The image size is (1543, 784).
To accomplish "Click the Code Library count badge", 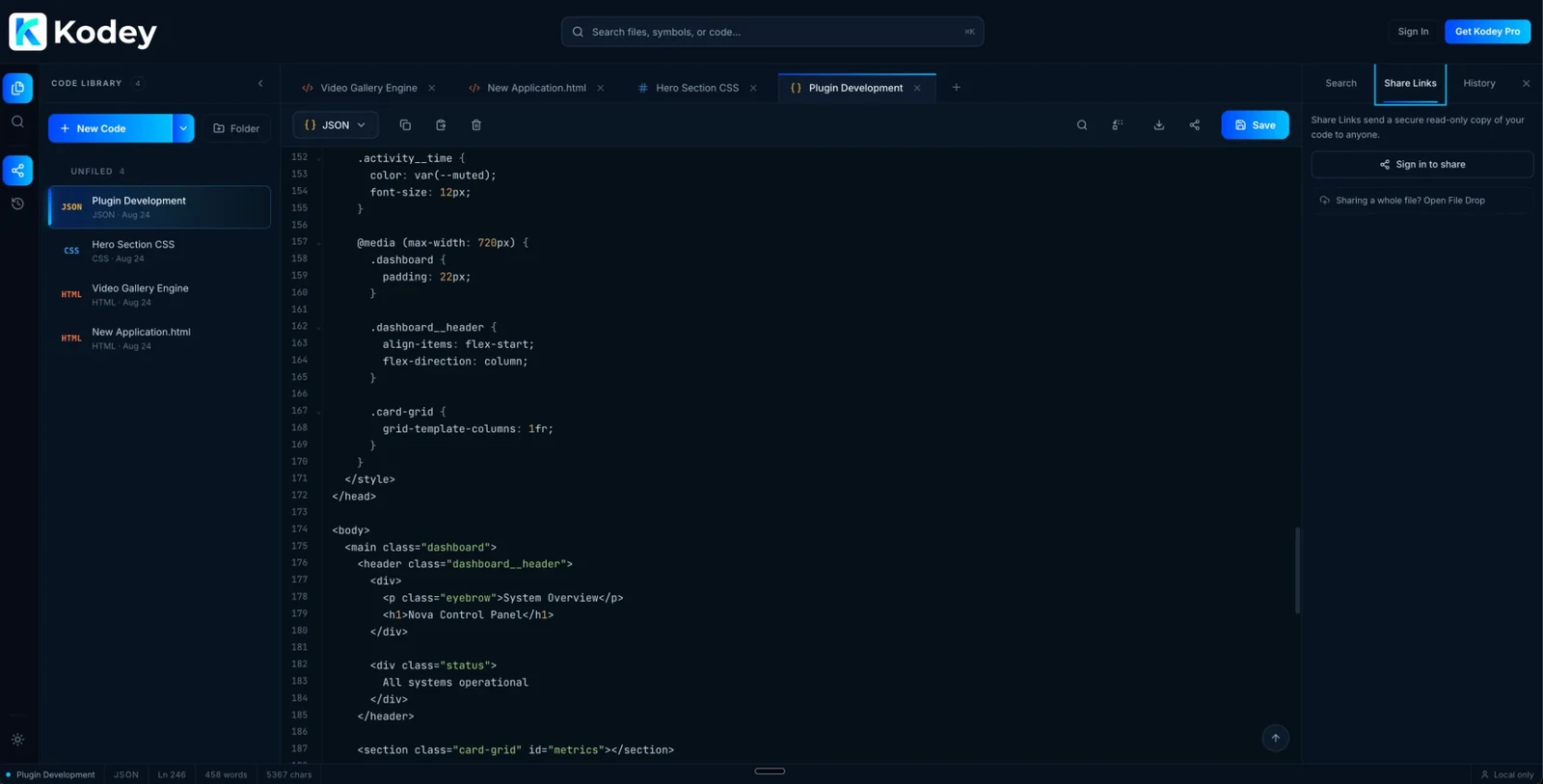I will 138,84.
